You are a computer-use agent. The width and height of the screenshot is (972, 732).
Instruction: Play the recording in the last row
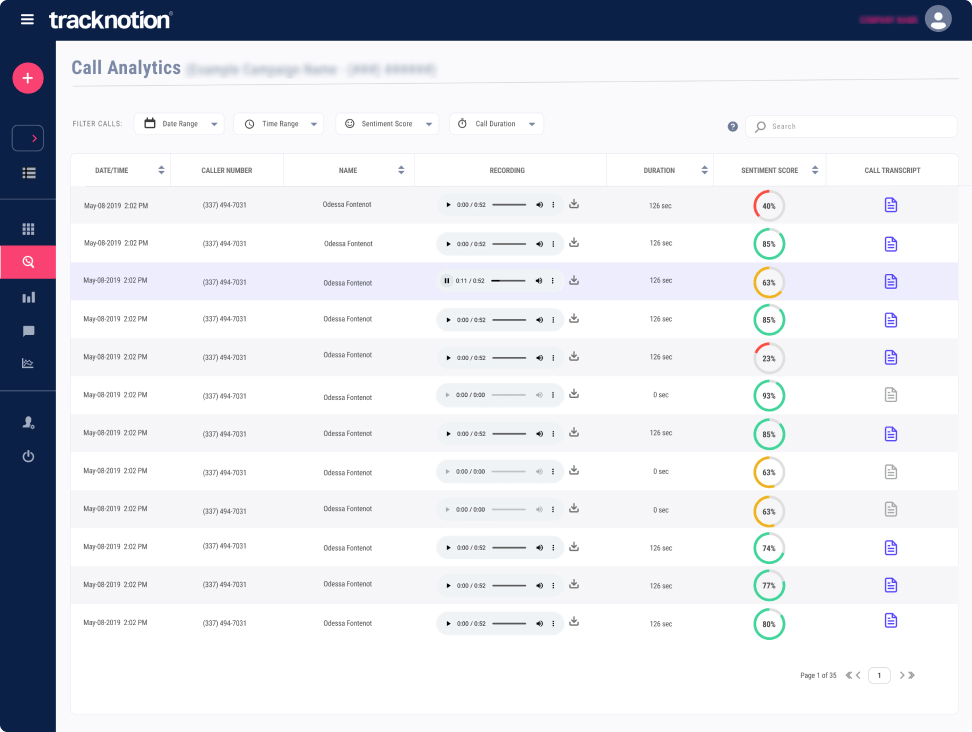(x=448, y=623)
